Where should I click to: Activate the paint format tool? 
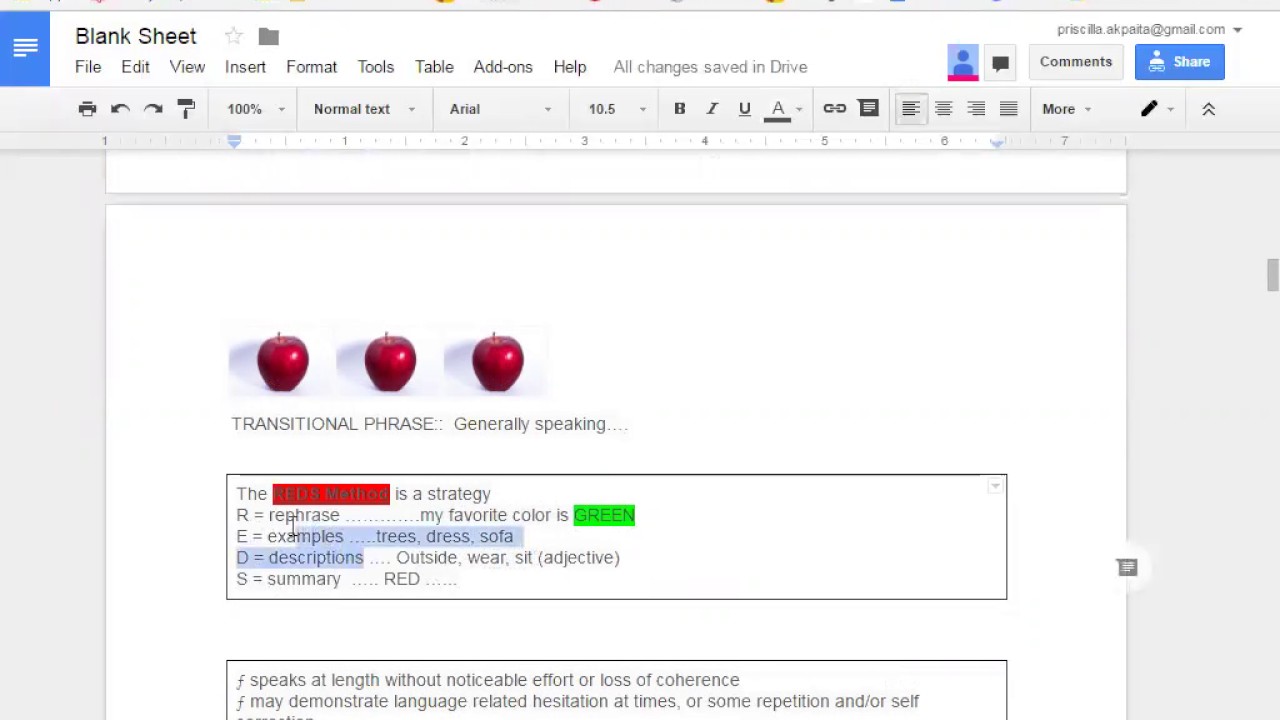[x=186, y=109]
